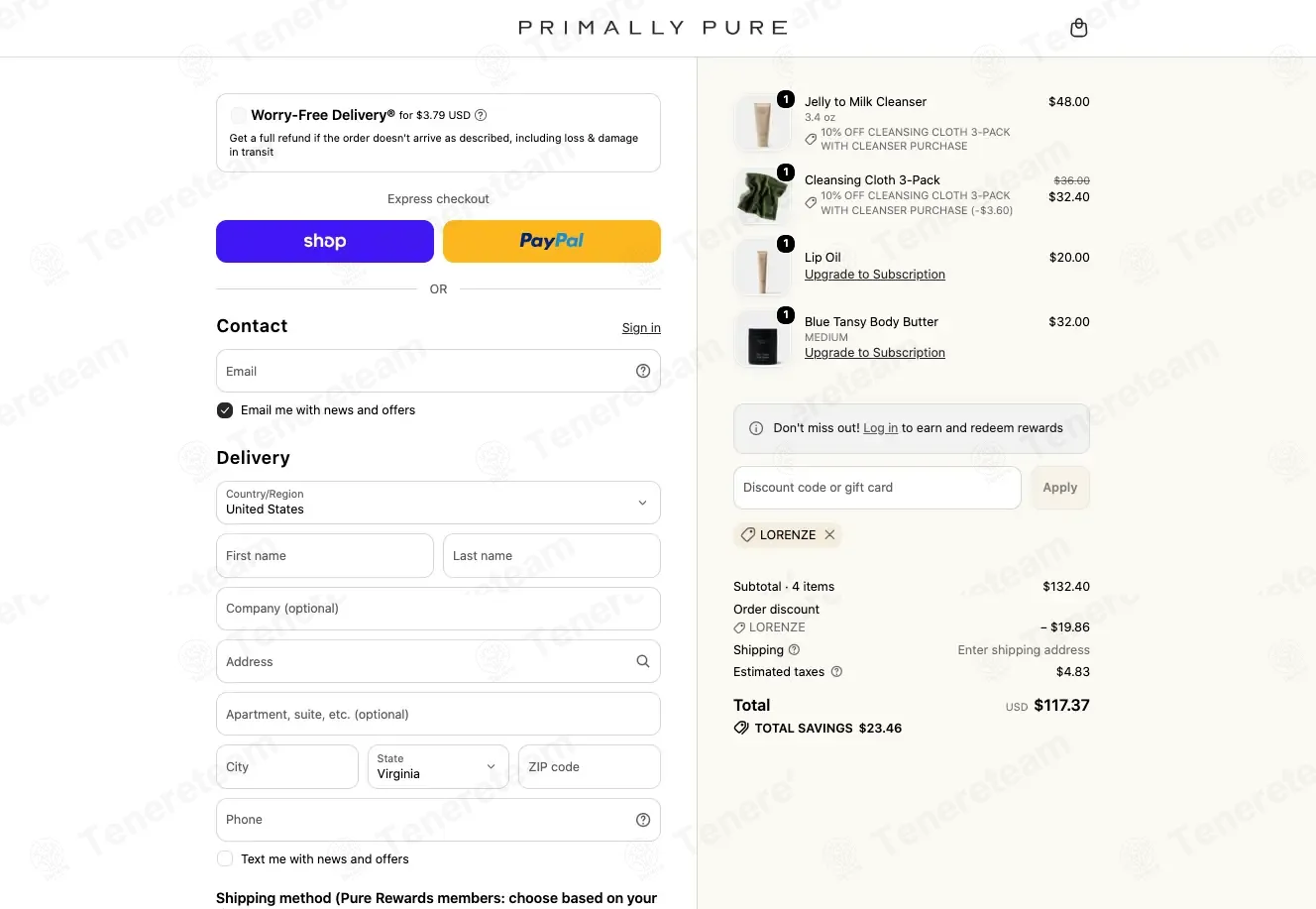This screenshot has height=909, width=1316.
Task: Click the Email field help icon
Action: pyautogui.click(x=643, y=371)
